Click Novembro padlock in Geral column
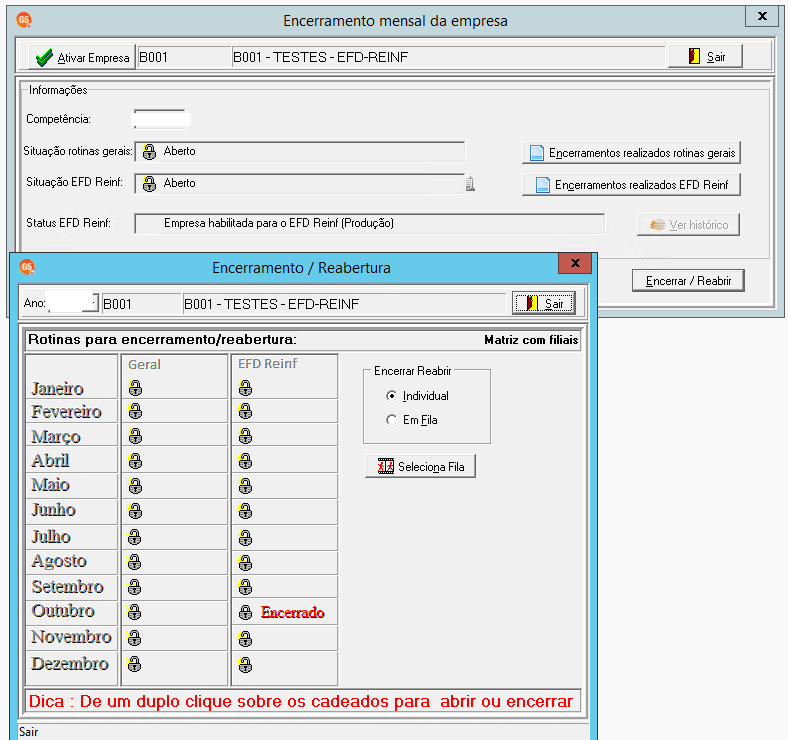Image resolution: width=788 pixels, height=740 pixels. pos(134,638)
